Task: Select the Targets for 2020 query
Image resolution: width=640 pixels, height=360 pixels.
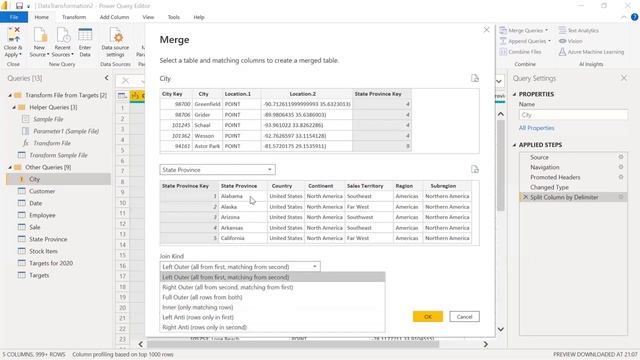Action: tap(51, 263)
